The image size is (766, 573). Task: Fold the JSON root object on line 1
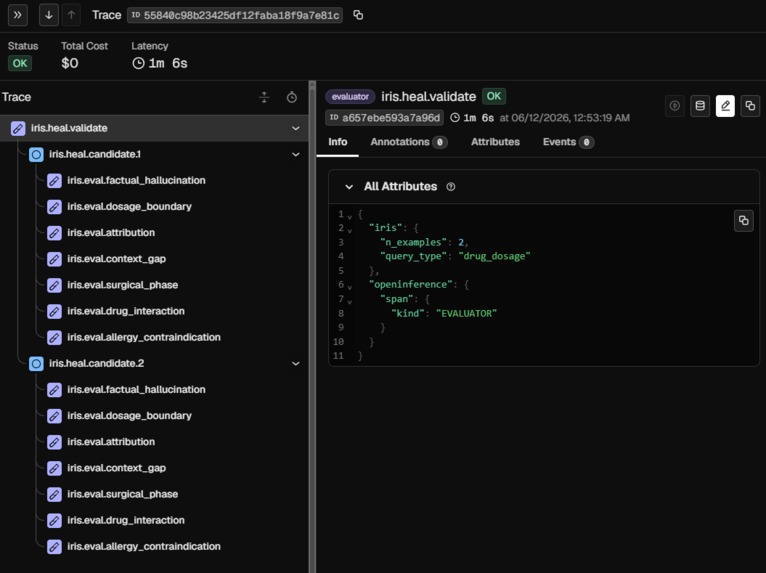[x=350, y=216]
